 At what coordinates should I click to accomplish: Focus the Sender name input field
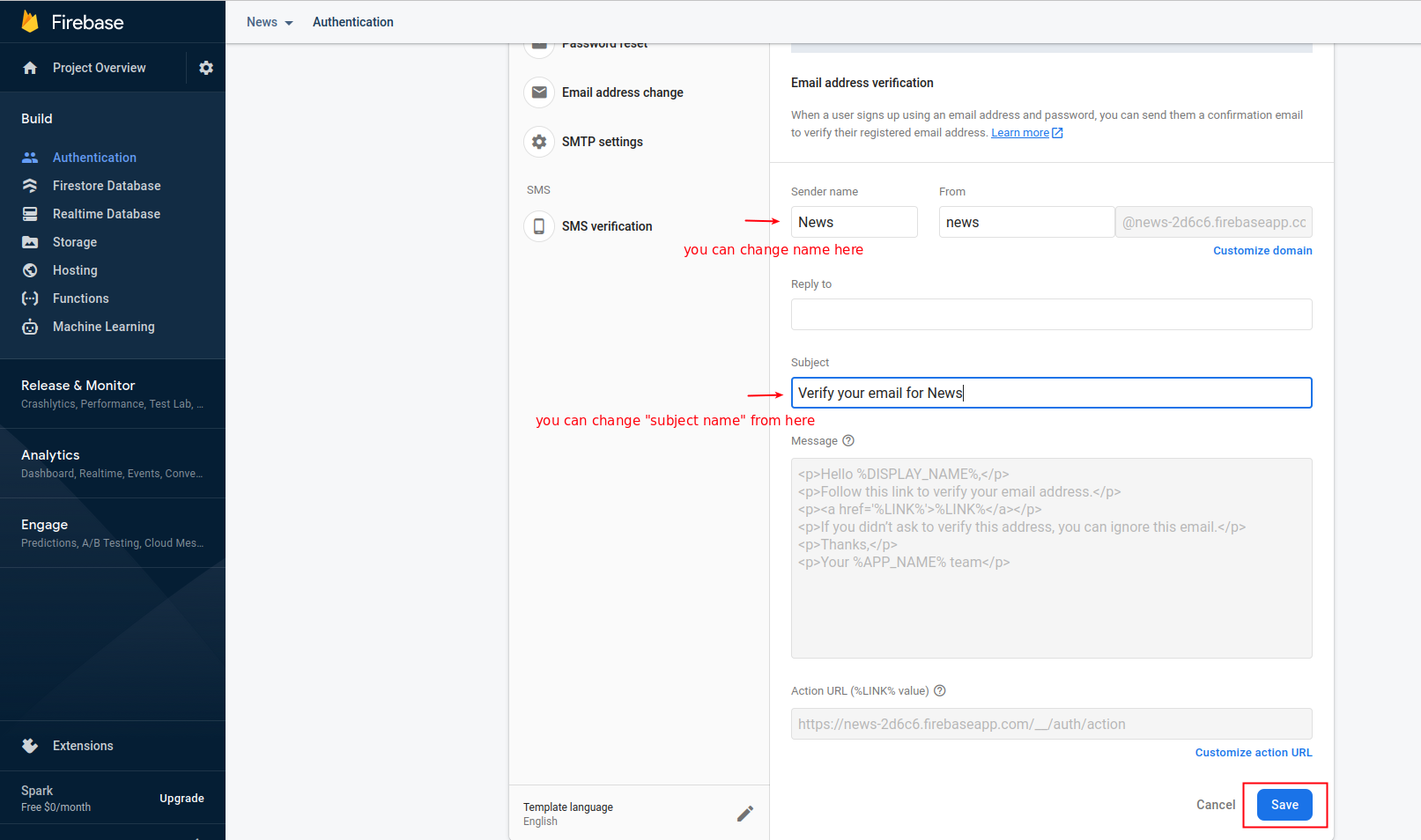tap(854, 223)
